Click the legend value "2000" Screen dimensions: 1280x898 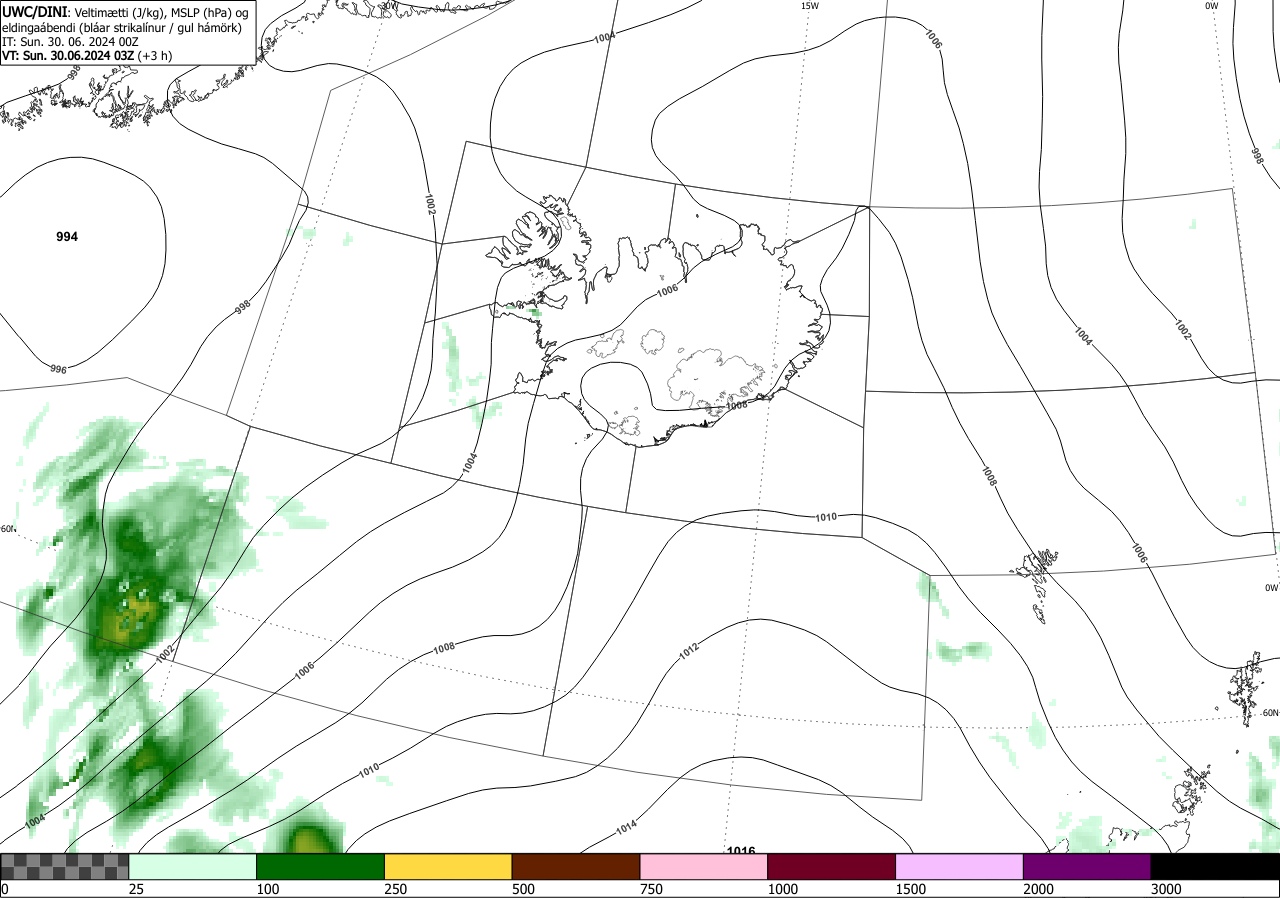tap(1040, 889)
